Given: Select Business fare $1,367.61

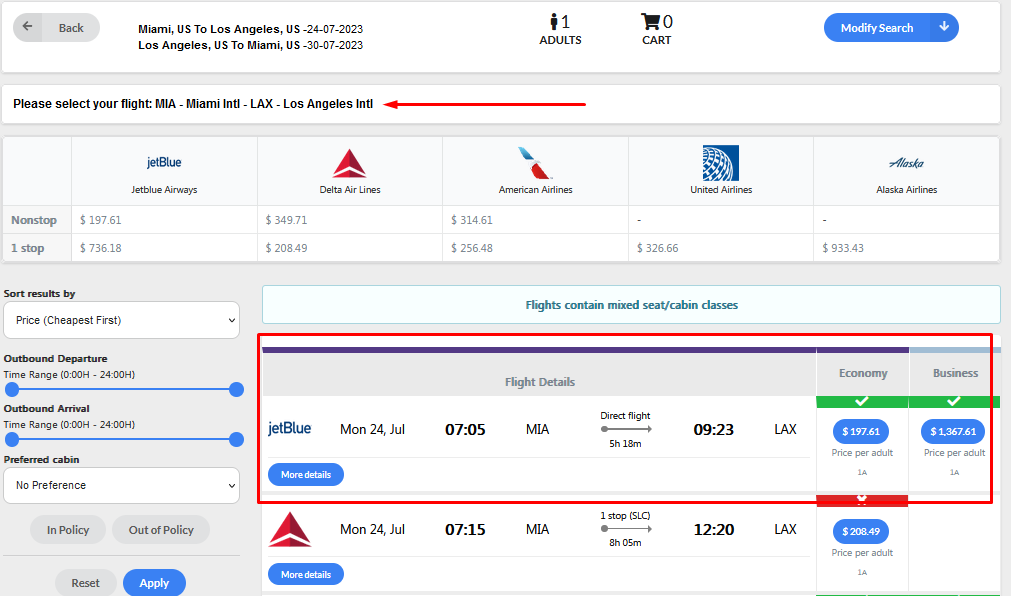Looking at the screenshot, I should click(x=953, y=432).
